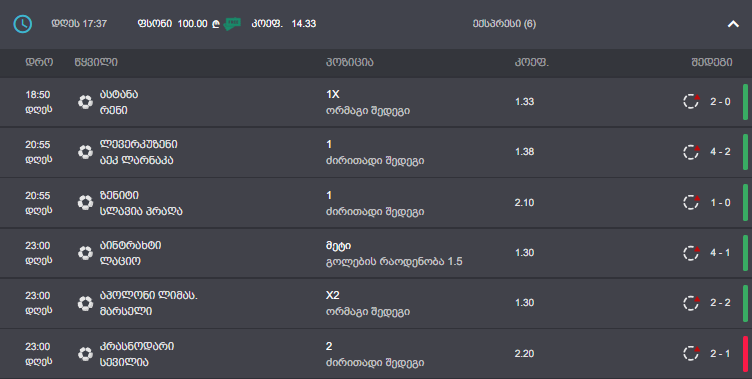Click the red lost status bar for კრასნოდარი
The image size is (752, 379).
(x=745, y=354)
